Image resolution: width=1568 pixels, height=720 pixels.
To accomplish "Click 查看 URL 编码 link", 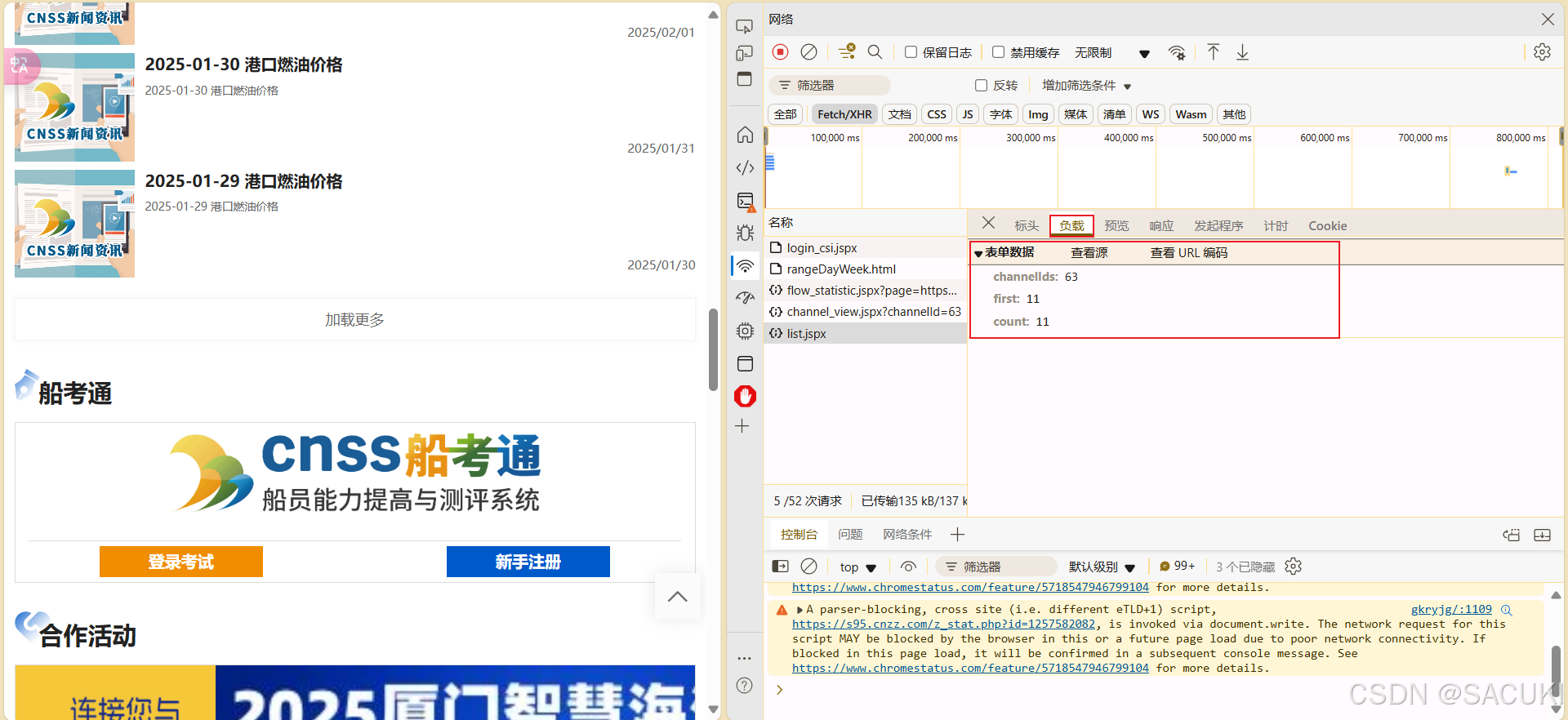I will tap(1189, 253).
